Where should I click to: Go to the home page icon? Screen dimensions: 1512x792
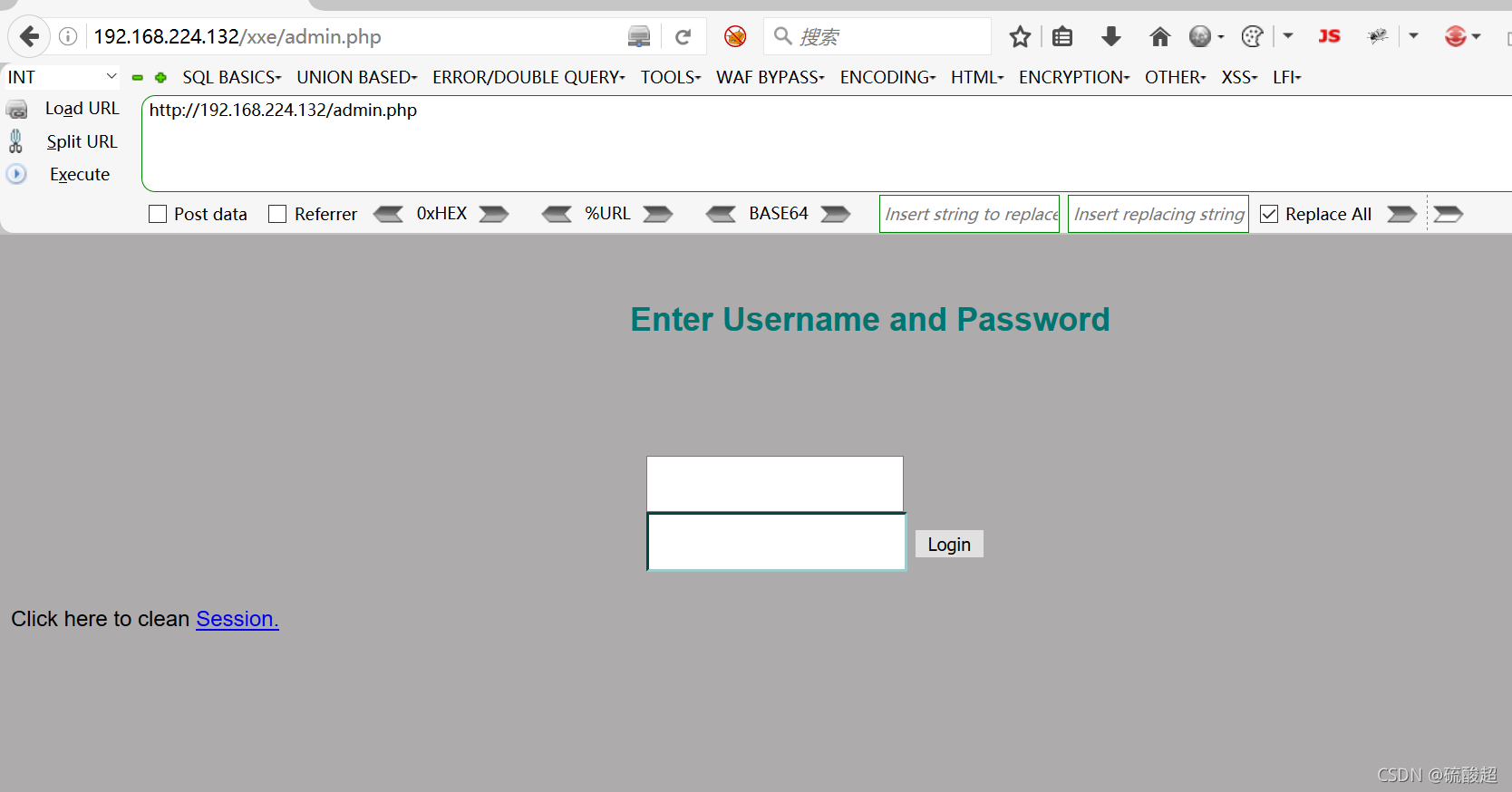[1159, 36]
